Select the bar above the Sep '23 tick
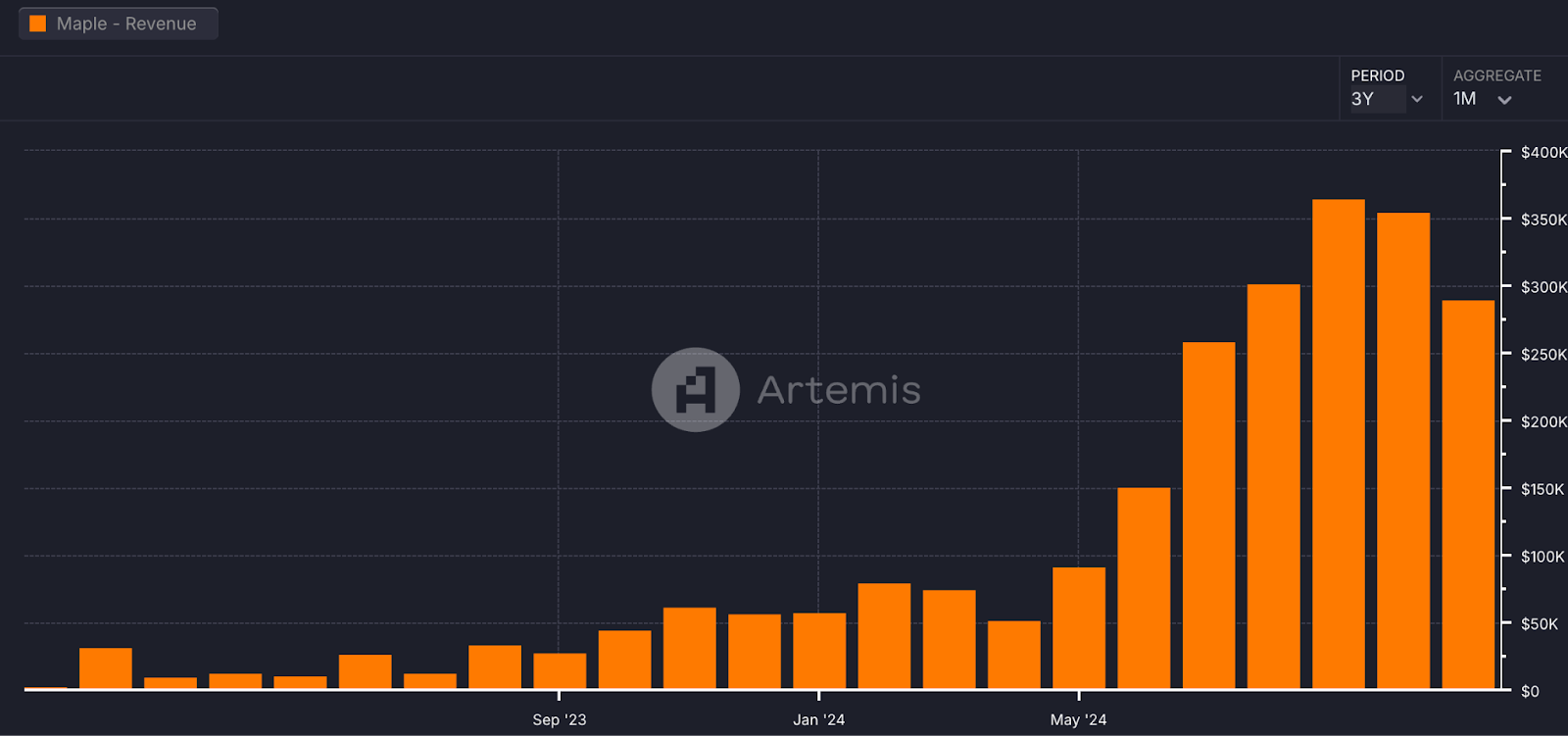Viewport: 1568px width, 736px height. pos(560,671)
